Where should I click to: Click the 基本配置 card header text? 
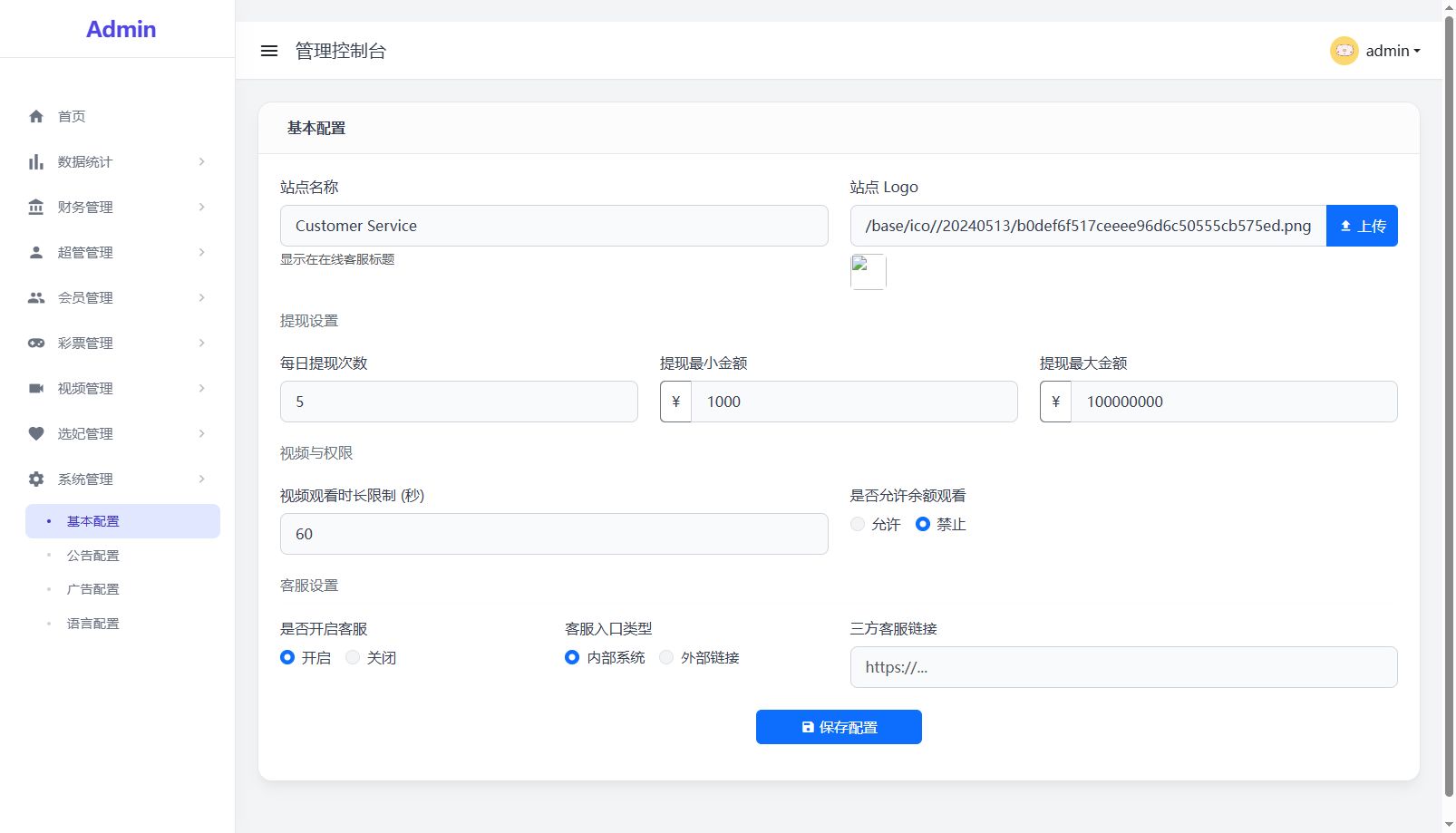(316, 128)
